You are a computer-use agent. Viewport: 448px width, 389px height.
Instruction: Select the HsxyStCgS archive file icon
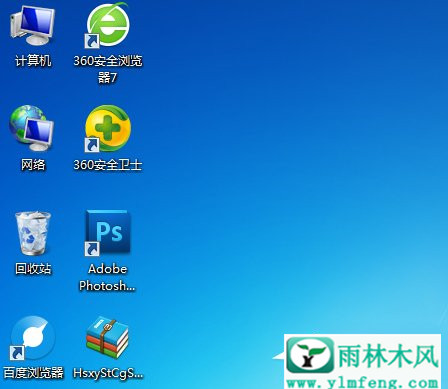pyautogui.click(x=108, y=338)
